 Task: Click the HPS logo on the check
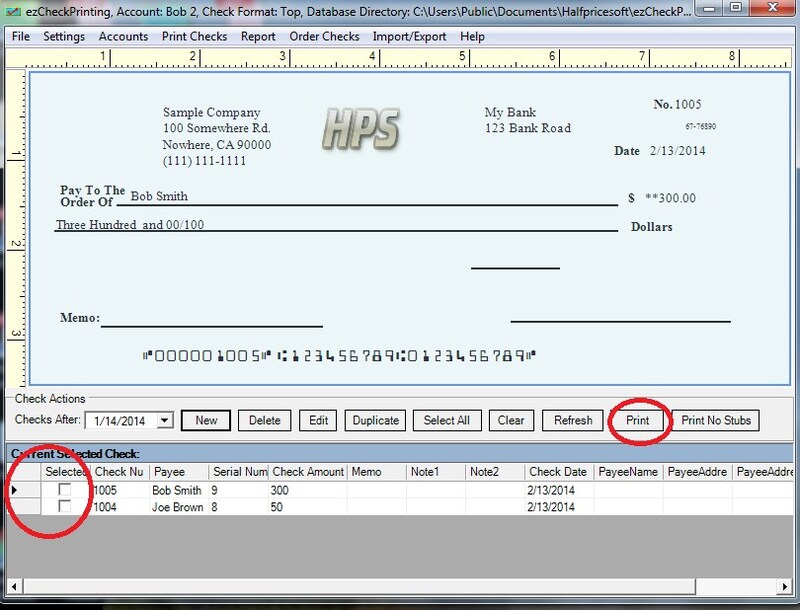coord(360,129)
